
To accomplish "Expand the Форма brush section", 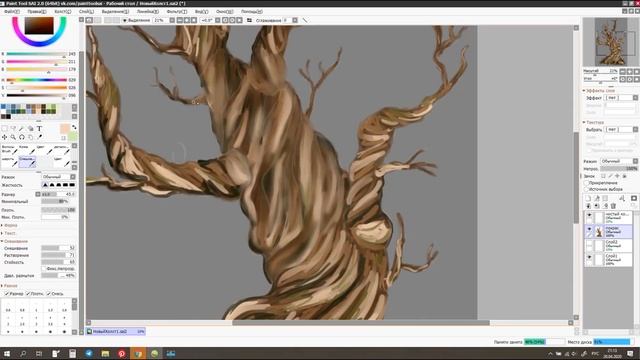I will (9, 225).
